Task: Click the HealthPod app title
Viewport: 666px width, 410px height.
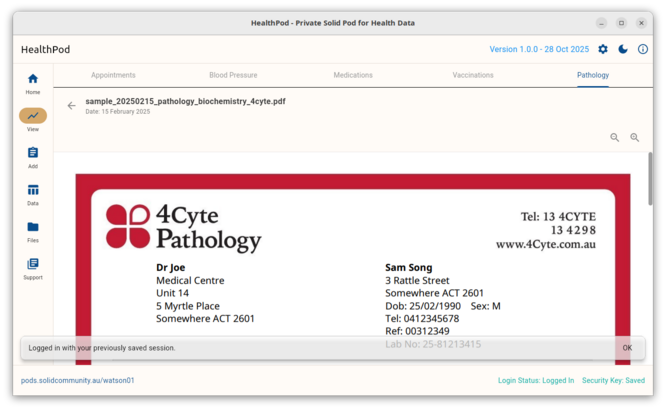Action: click(45, 49)
